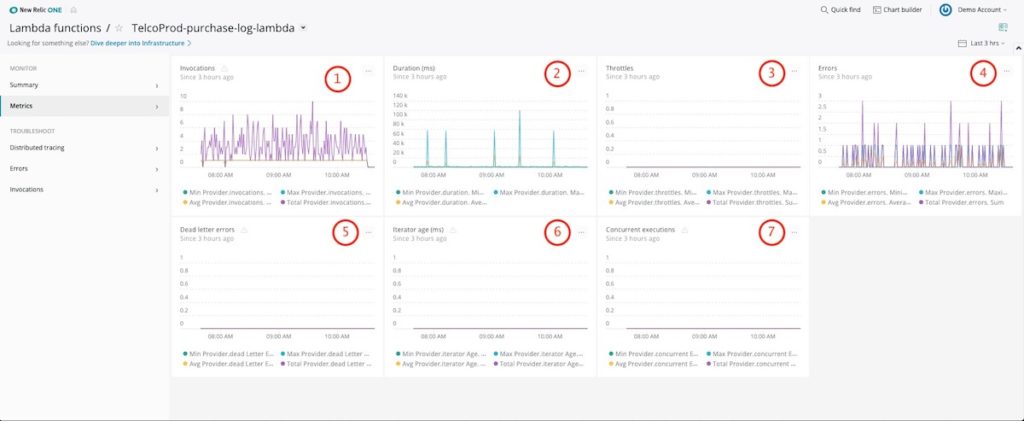Open Iterator age chart options menu
This screenshot has height=421, width=1024.
point(581,232)
